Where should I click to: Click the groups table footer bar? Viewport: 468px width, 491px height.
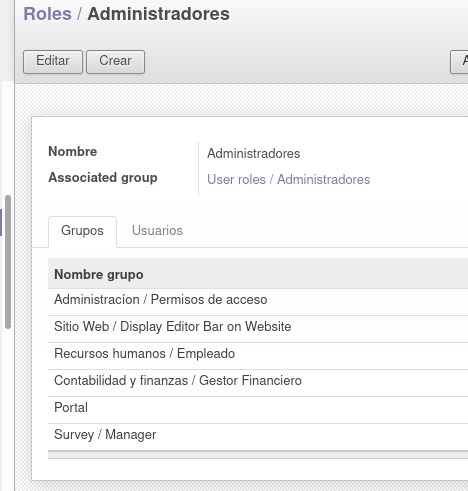coord(258,455)
